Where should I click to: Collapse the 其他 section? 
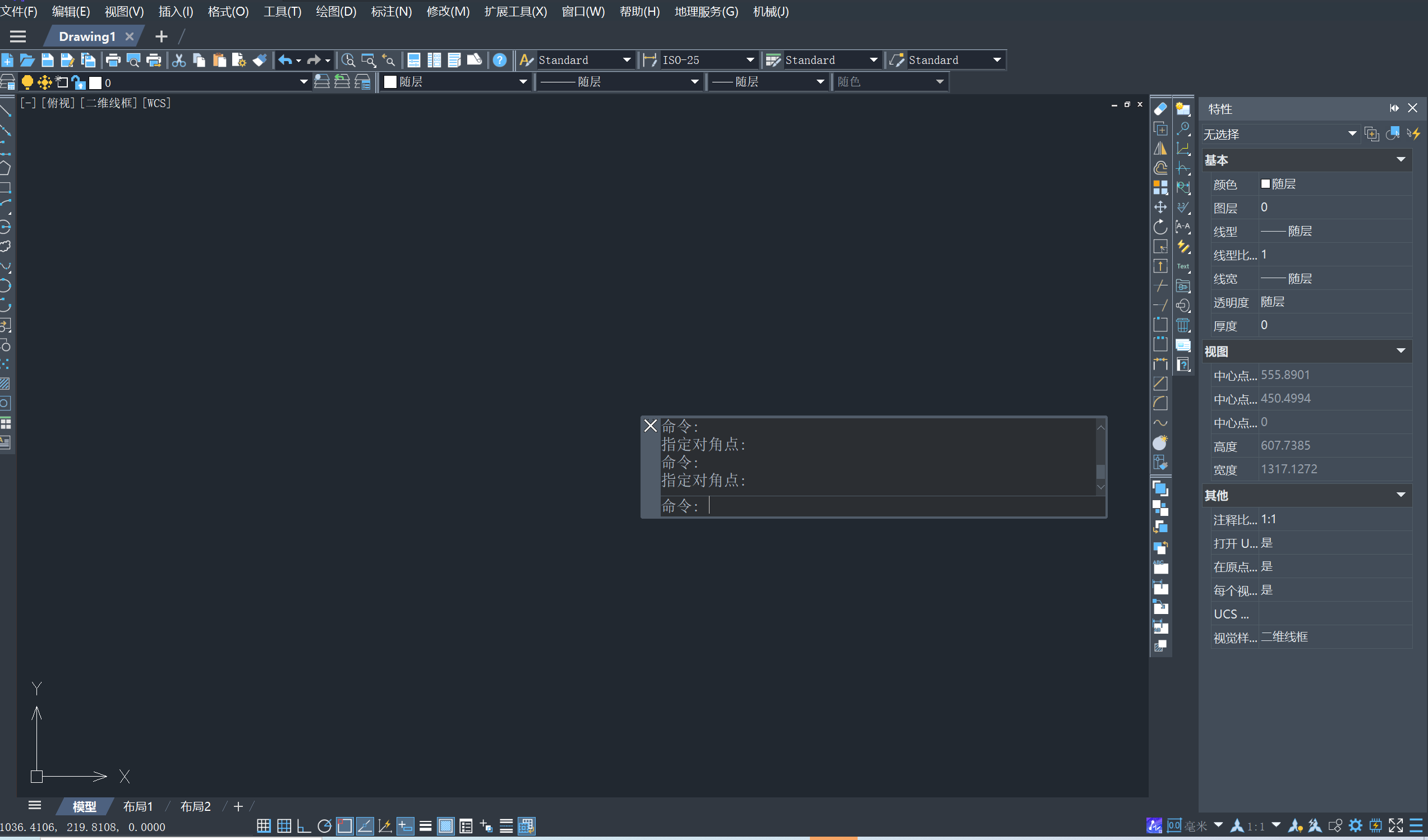pyautogui.click(x=1401, y=495)
